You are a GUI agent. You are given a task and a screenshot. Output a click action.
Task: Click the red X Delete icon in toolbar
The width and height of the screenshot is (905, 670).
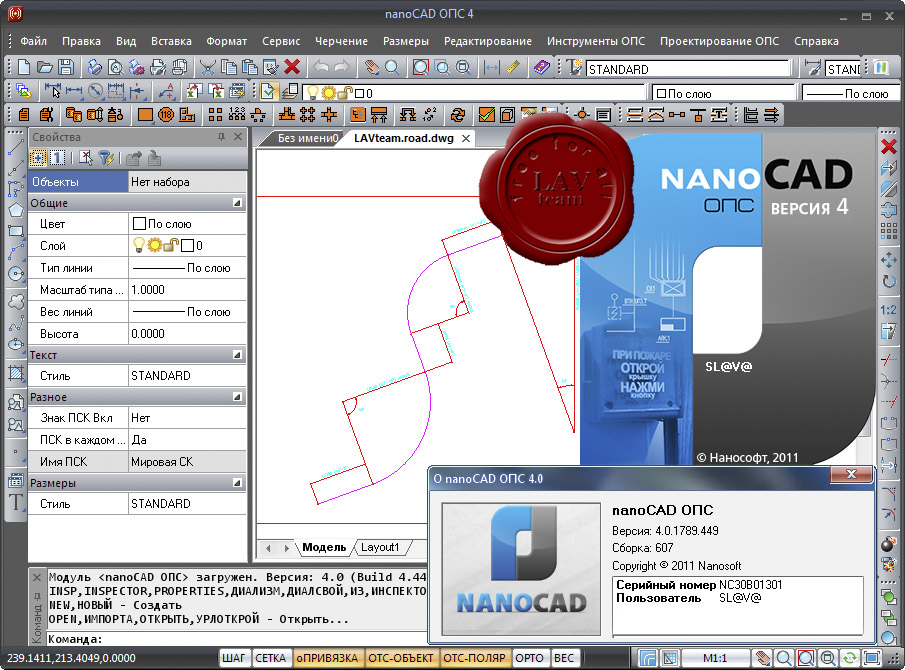[292, 67]
